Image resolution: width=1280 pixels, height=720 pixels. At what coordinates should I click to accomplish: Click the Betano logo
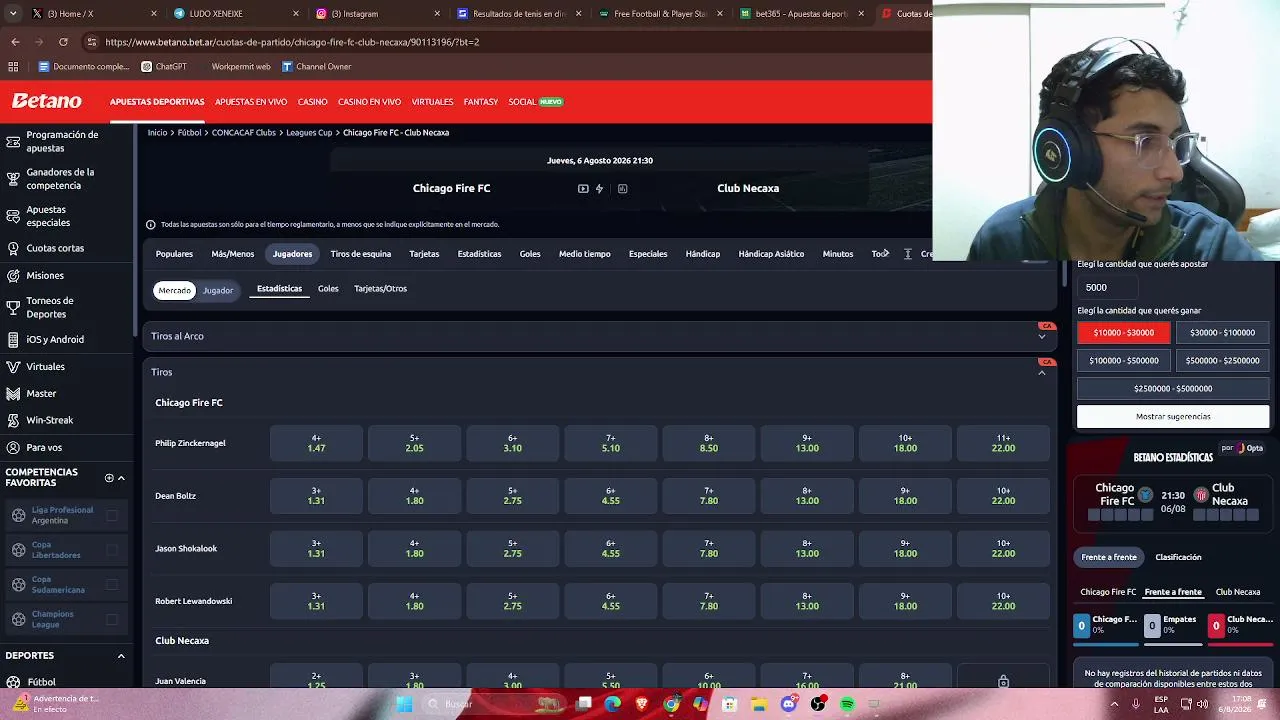tap(46, 101)
